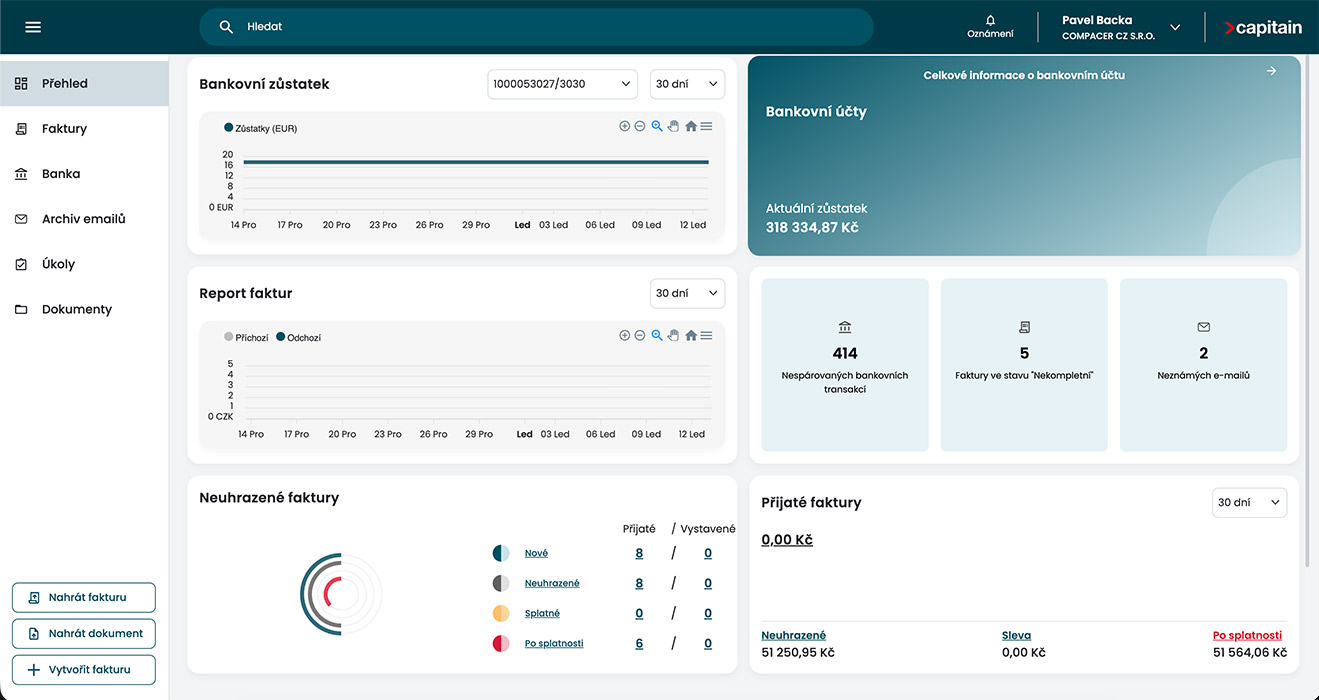Expand the Přijaté faktury 30 dní dropdown
This screenshot has height=700, width=1319.
coord(1248,503)
